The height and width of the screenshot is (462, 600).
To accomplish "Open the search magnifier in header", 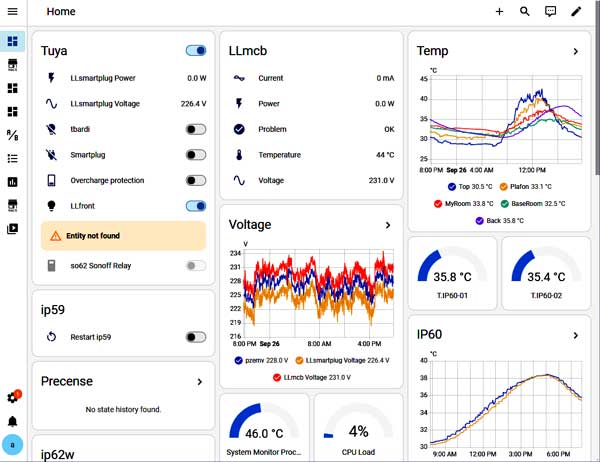I will [525, 11].
